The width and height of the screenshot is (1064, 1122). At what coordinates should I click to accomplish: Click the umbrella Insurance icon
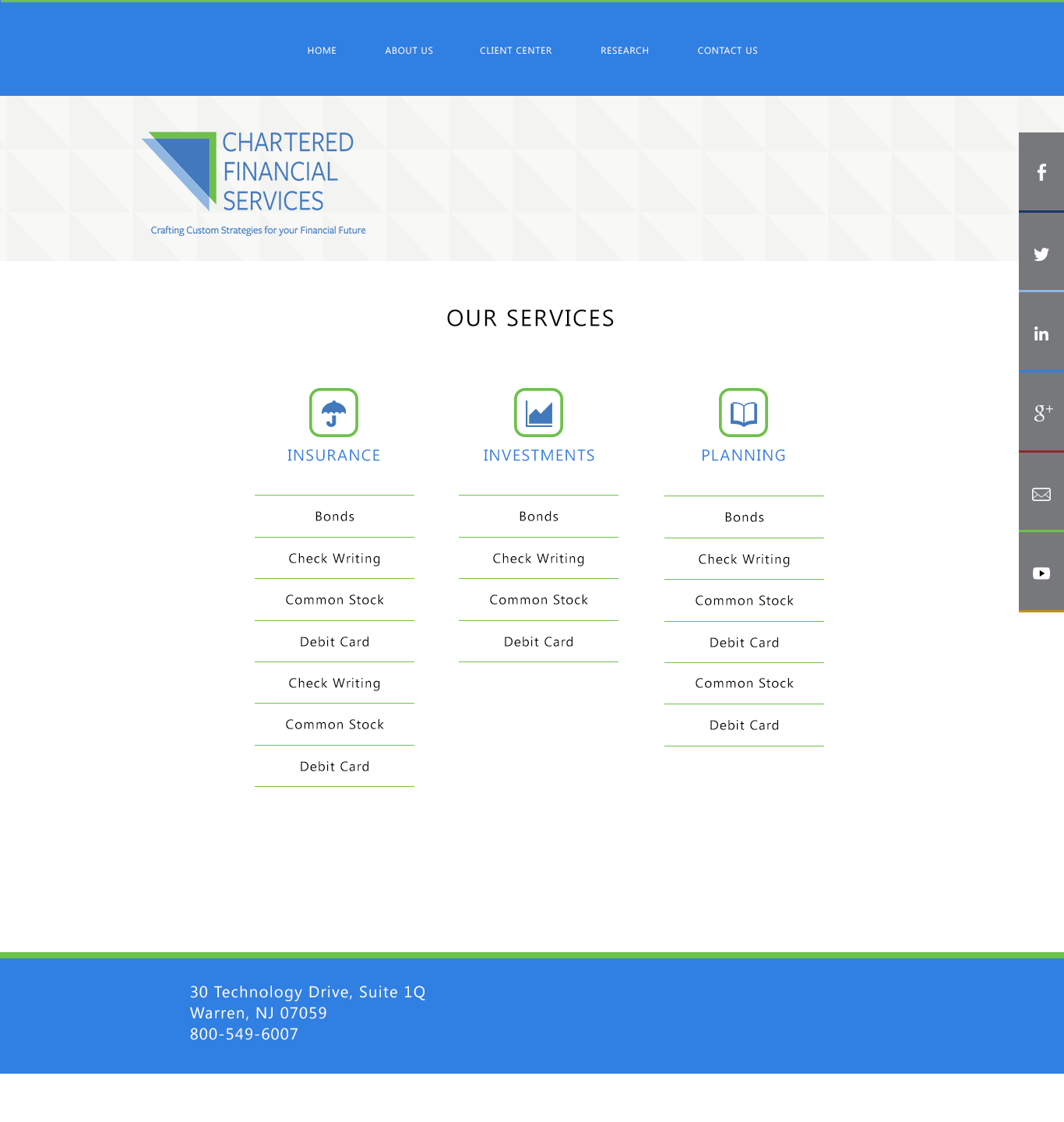point(333,413)
